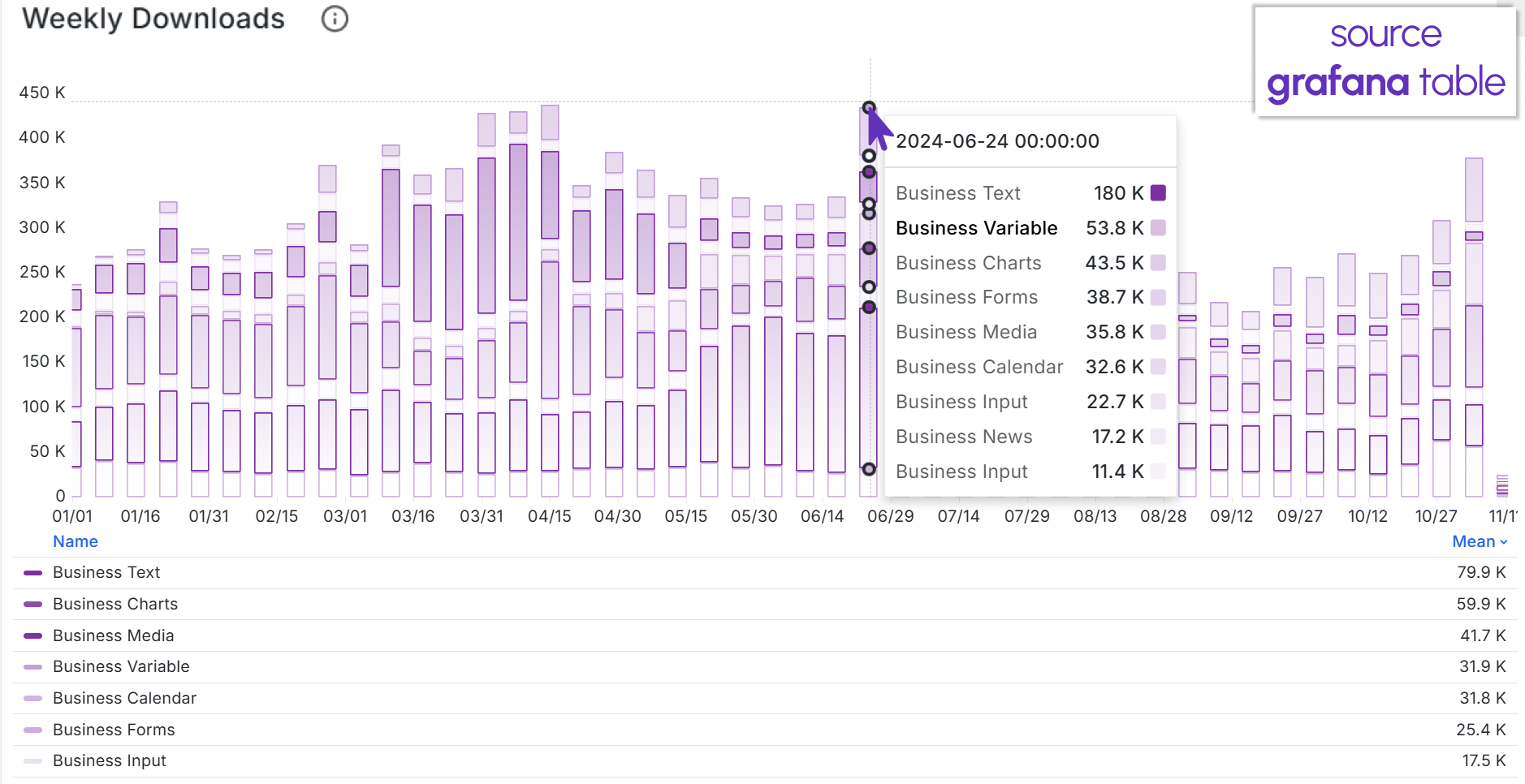
Task: Click Business Charts 43.5 K tooltip row
Action: (1030, 263)
